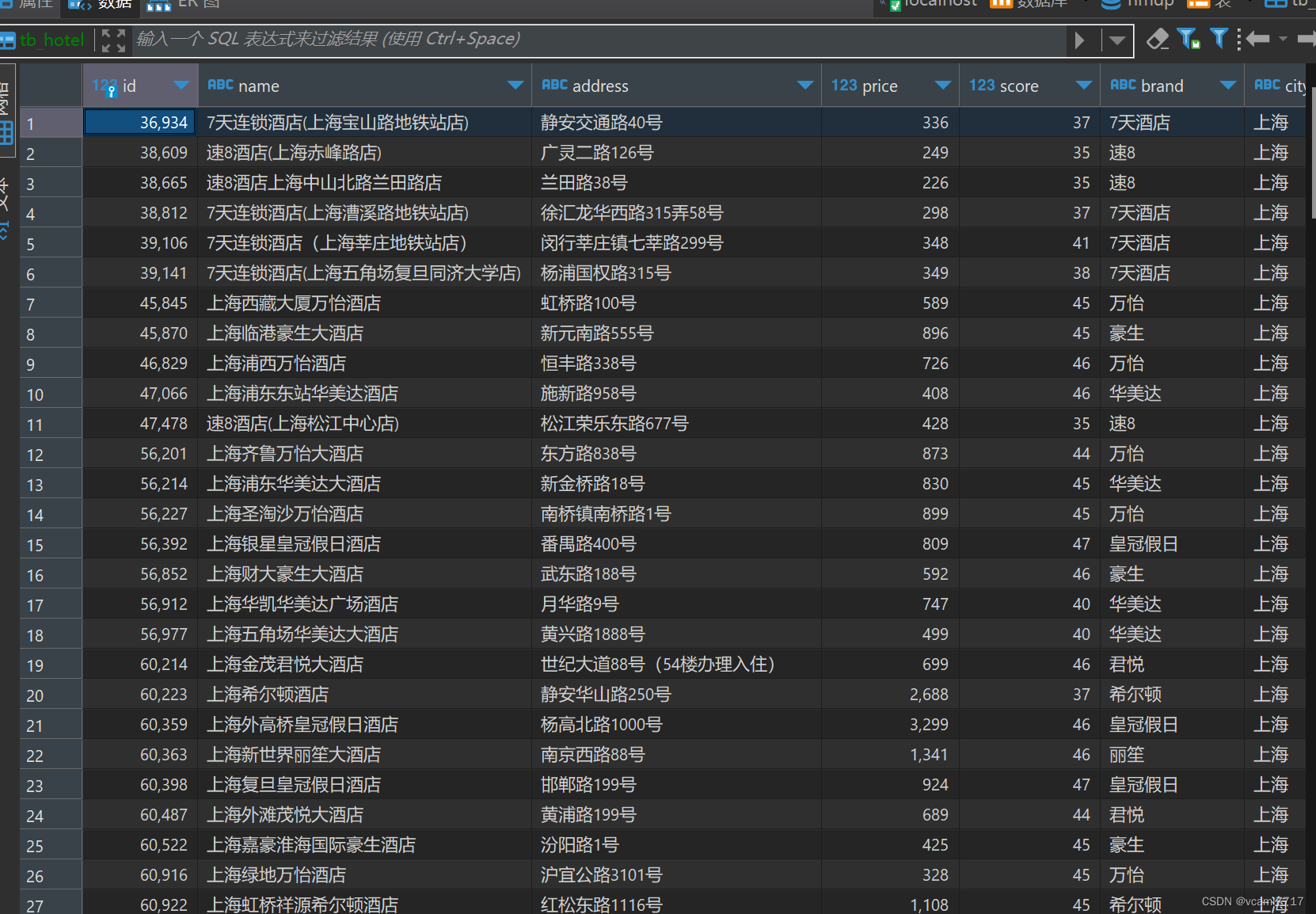
Task: Select address cell 兰田路38号
Action: [676, 183]
